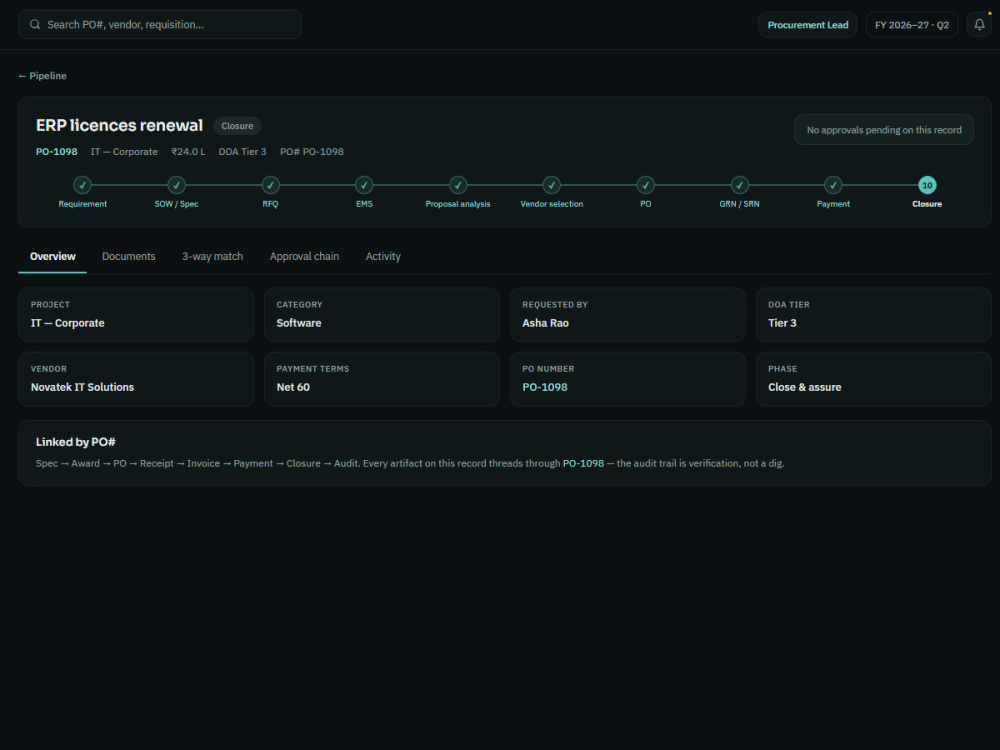Click the EMS stage label
This screenshot has height=750, width=1000.
point(364,204)
